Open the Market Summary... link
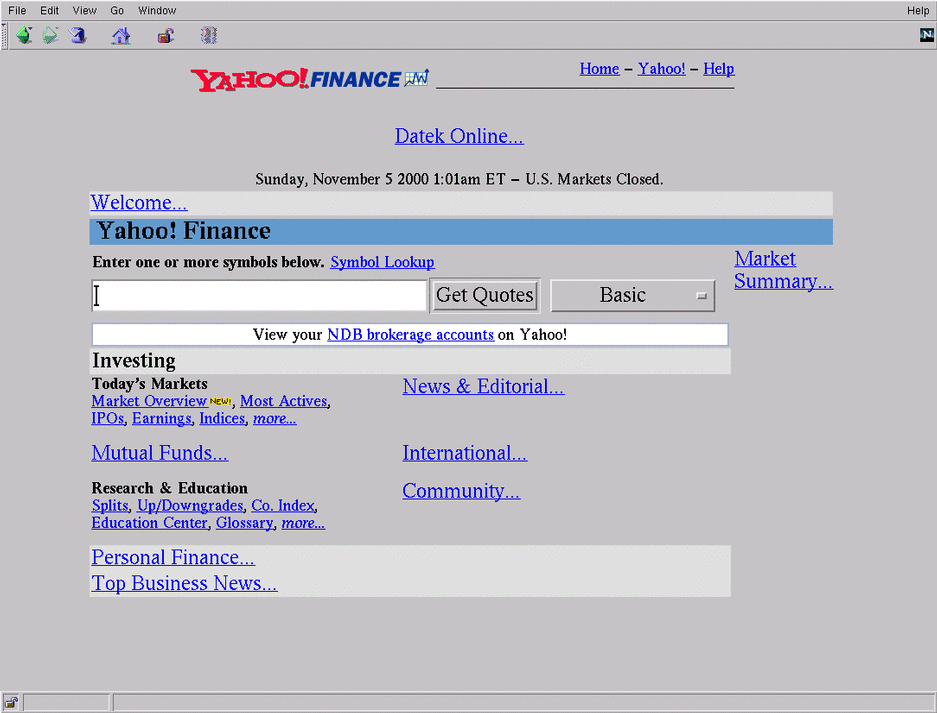Image resolution: width=937 pixels, height=713 pixels. click(x=783, y=270)
